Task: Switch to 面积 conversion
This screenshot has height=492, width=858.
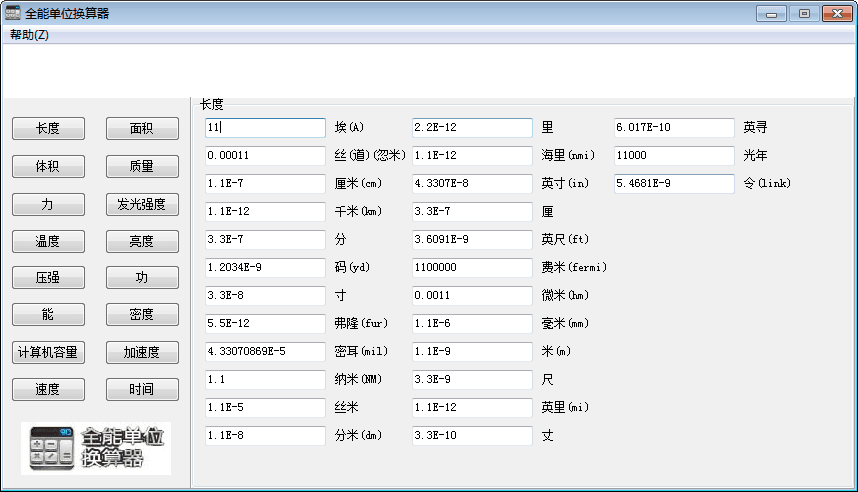Action: pyautogui.click(x=142, y=128)
